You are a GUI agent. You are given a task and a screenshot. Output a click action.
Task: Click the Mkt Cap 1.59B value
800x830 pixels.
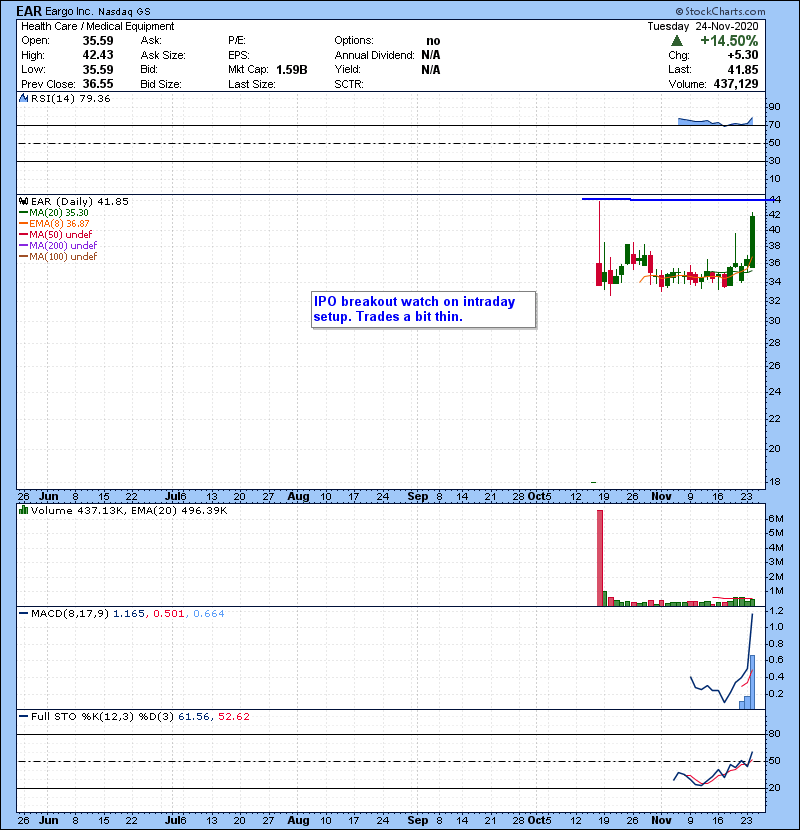pos(292,69)
